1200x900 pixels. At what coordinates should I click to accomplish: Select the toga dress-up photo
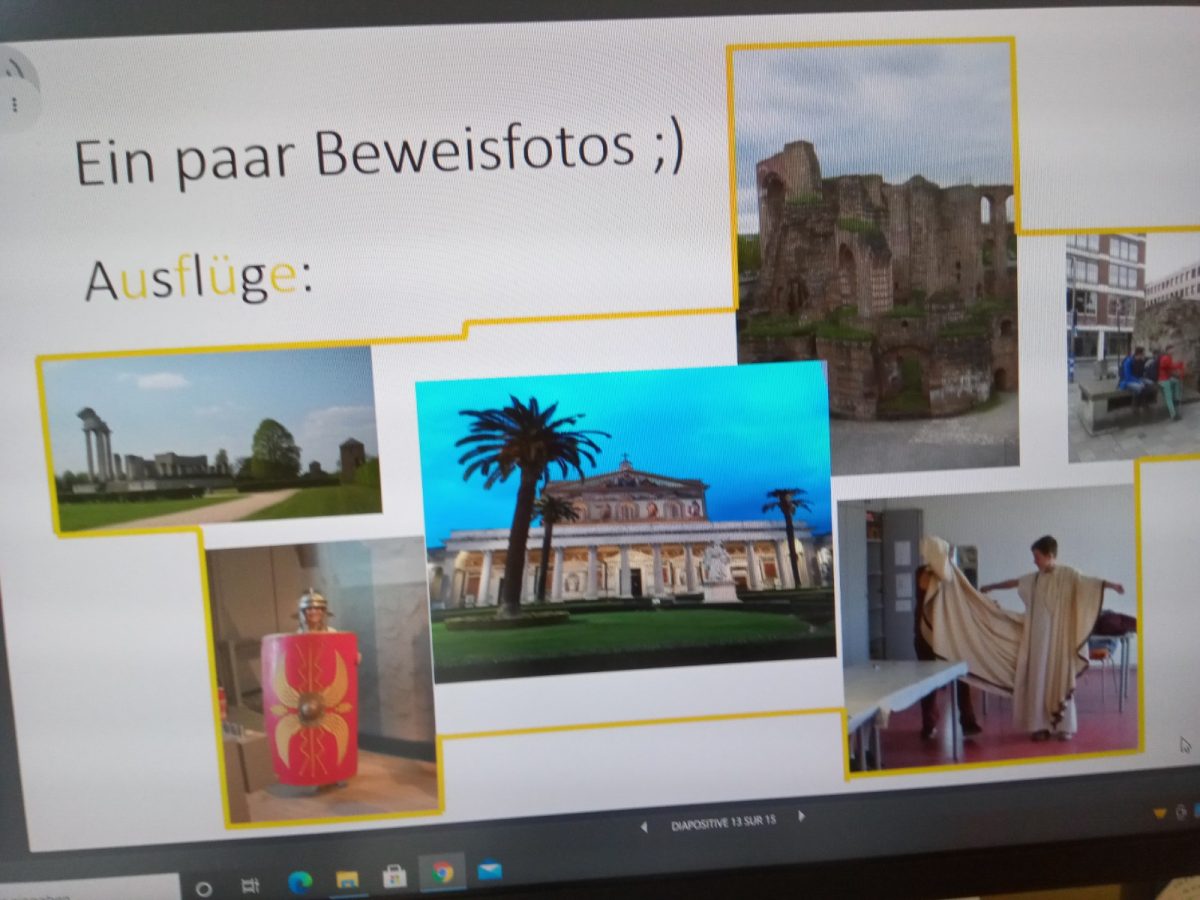pyautogui.click(x=989, y=627)
